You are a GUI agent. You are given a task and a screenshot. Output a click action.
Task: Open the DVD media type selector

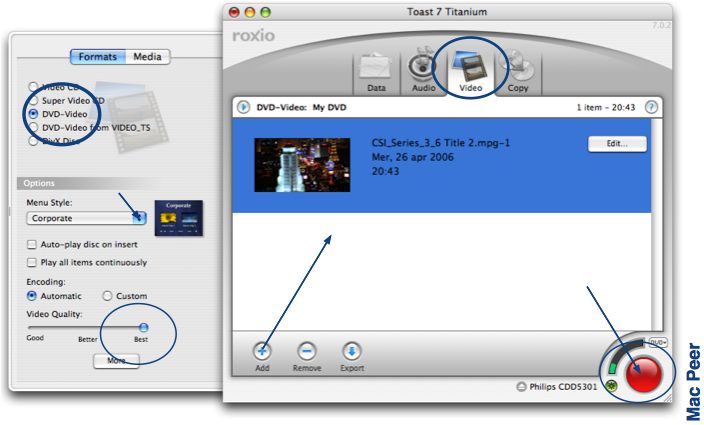[x=658, y=342]
